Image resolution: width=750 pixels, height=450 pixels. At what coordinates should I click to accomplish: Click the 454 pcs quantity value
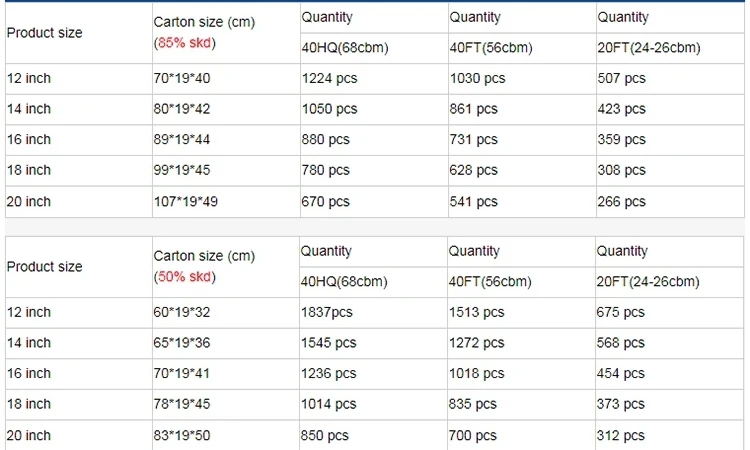coord(621,374)
